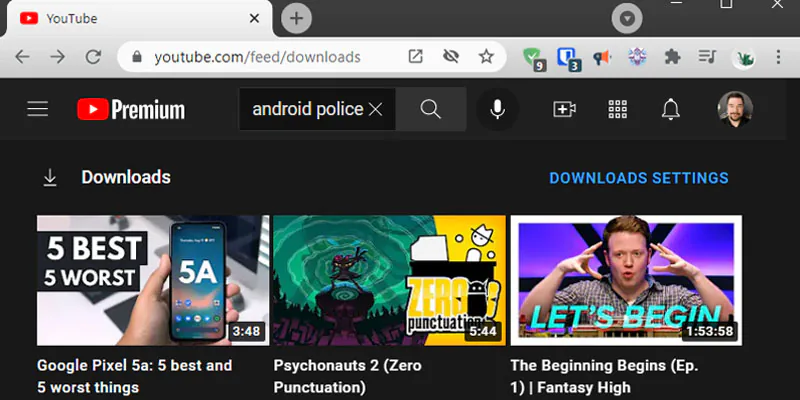Screen dimensions: 800x400
Task: Reload the current page
Action: pyautogui.click(x=93, y=57)
